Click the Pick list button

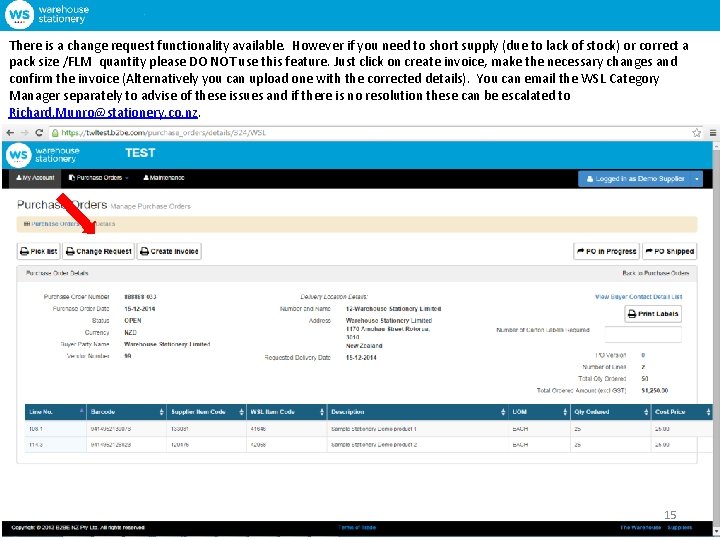pos(39,252)
